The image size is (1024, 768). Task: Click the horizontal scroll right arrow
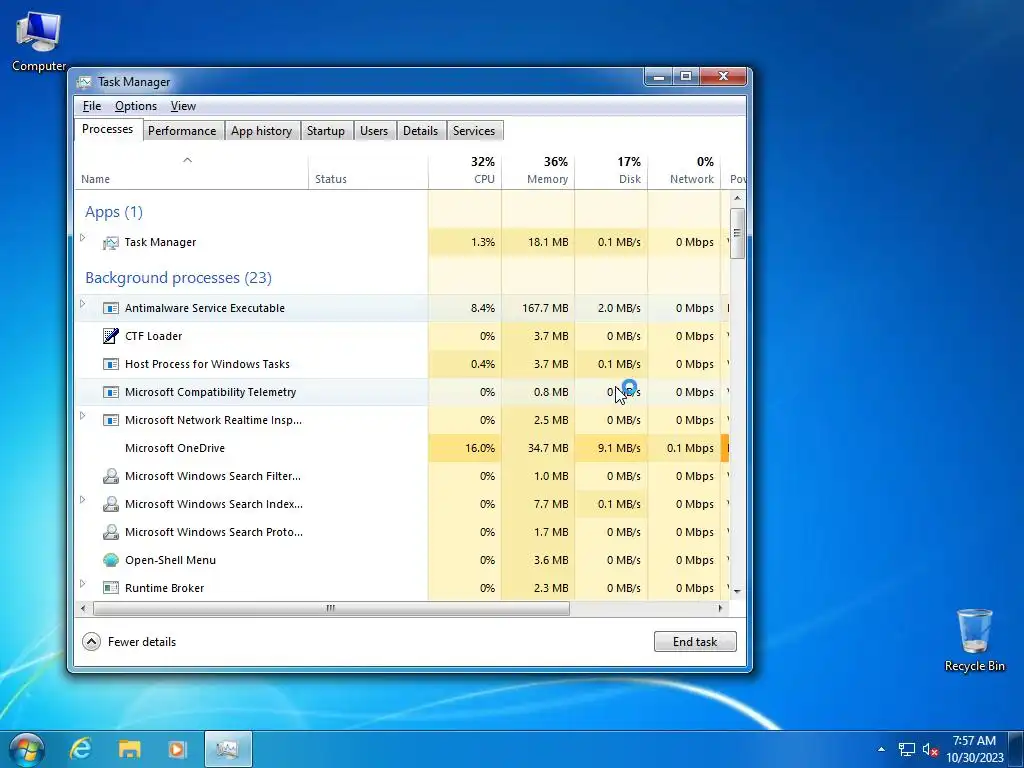pos(720,609)
